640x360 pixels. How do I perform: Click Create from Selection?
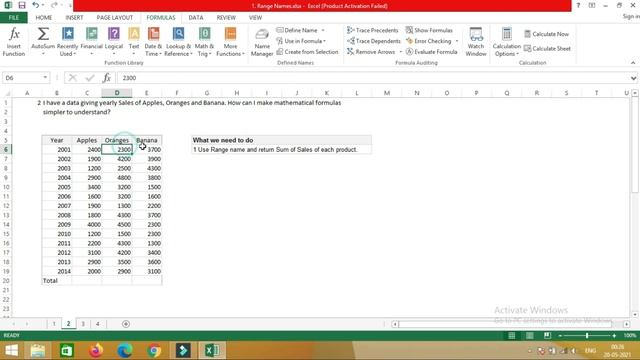pos(307,52)
